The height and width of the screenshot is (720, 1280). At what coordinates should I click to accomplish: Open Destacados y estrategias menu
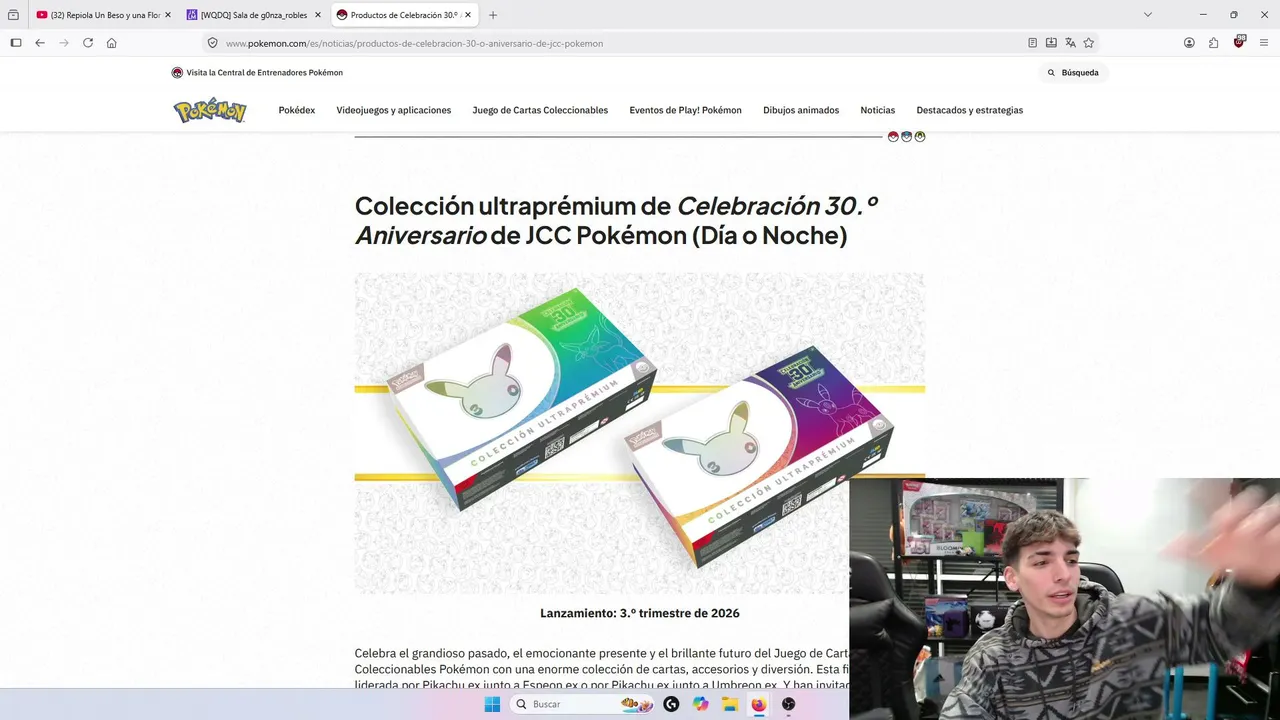point(970,110)
